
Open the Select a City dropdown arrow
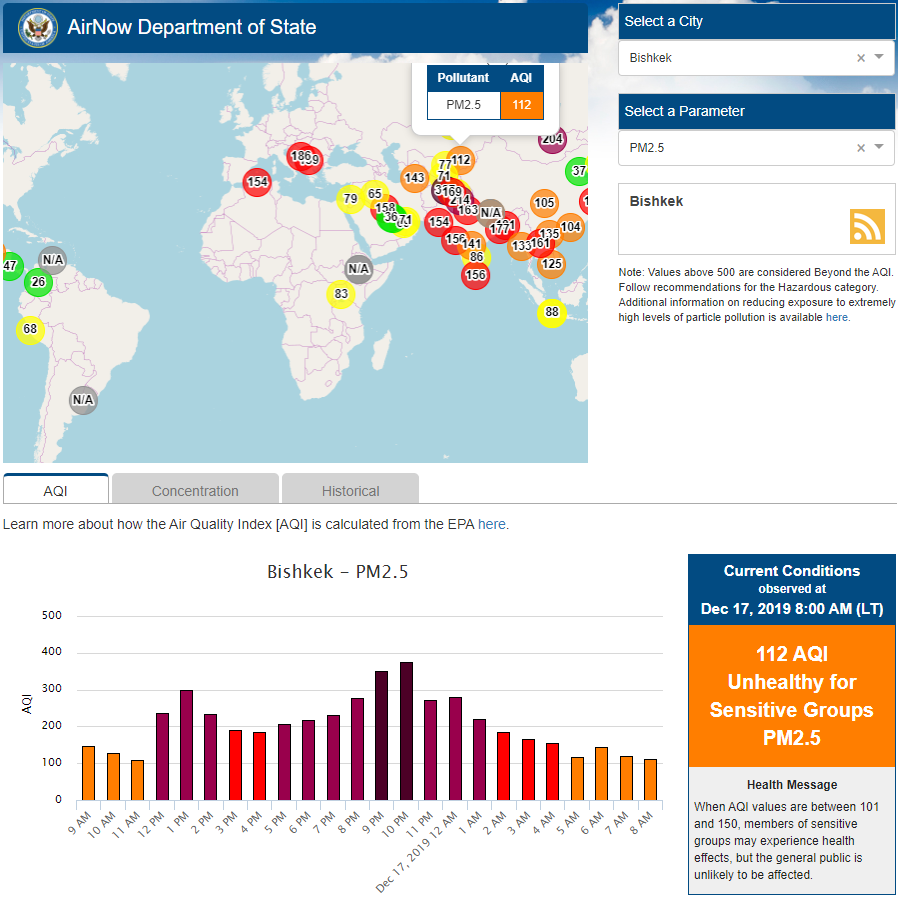point(879,58)
